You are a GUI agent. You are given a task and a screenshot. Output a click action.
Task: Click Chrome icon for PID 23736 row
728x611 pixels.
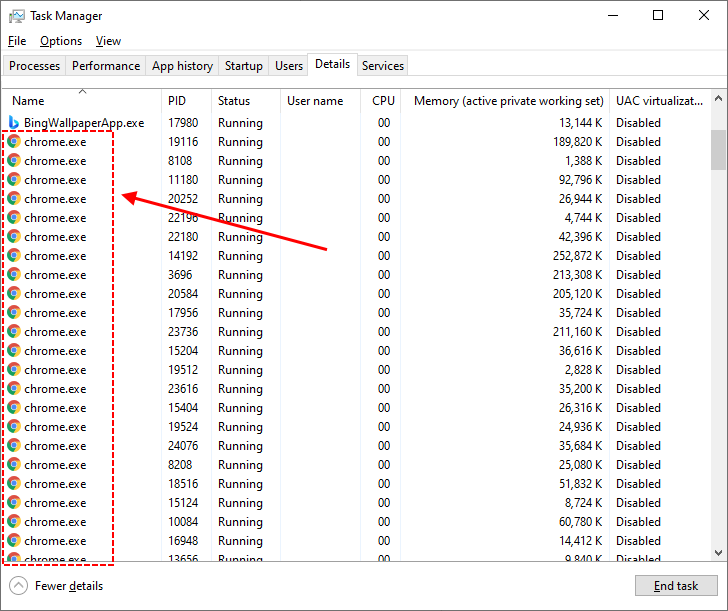tap(14, 332)
